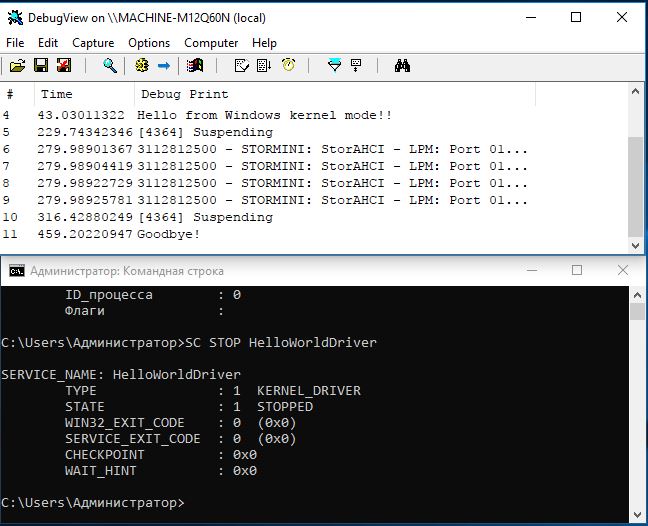Image resolution: width=648 pixels, height=526 pixels.
Task: Open the Filter/Highlight funnel icon
Action: [334, 65]
